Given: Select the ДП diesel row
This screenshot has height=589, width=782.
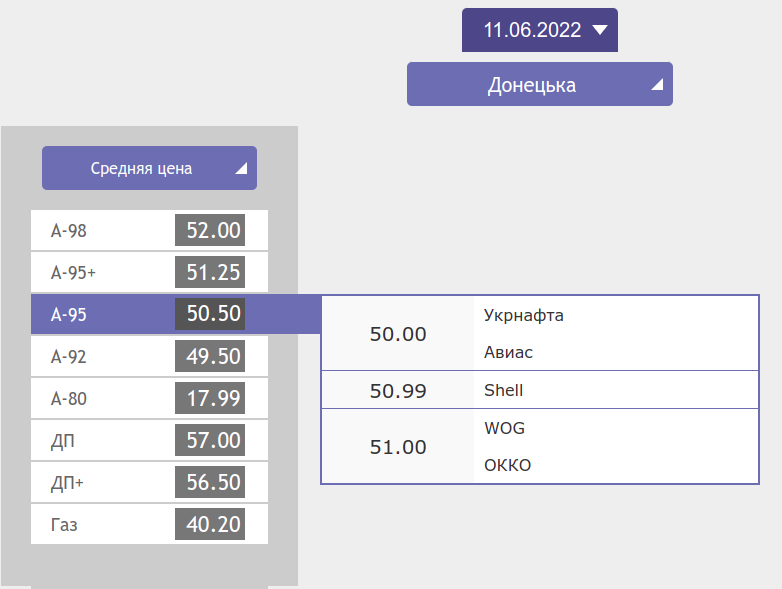Looking at the screenshot, I should coord(149,441).
